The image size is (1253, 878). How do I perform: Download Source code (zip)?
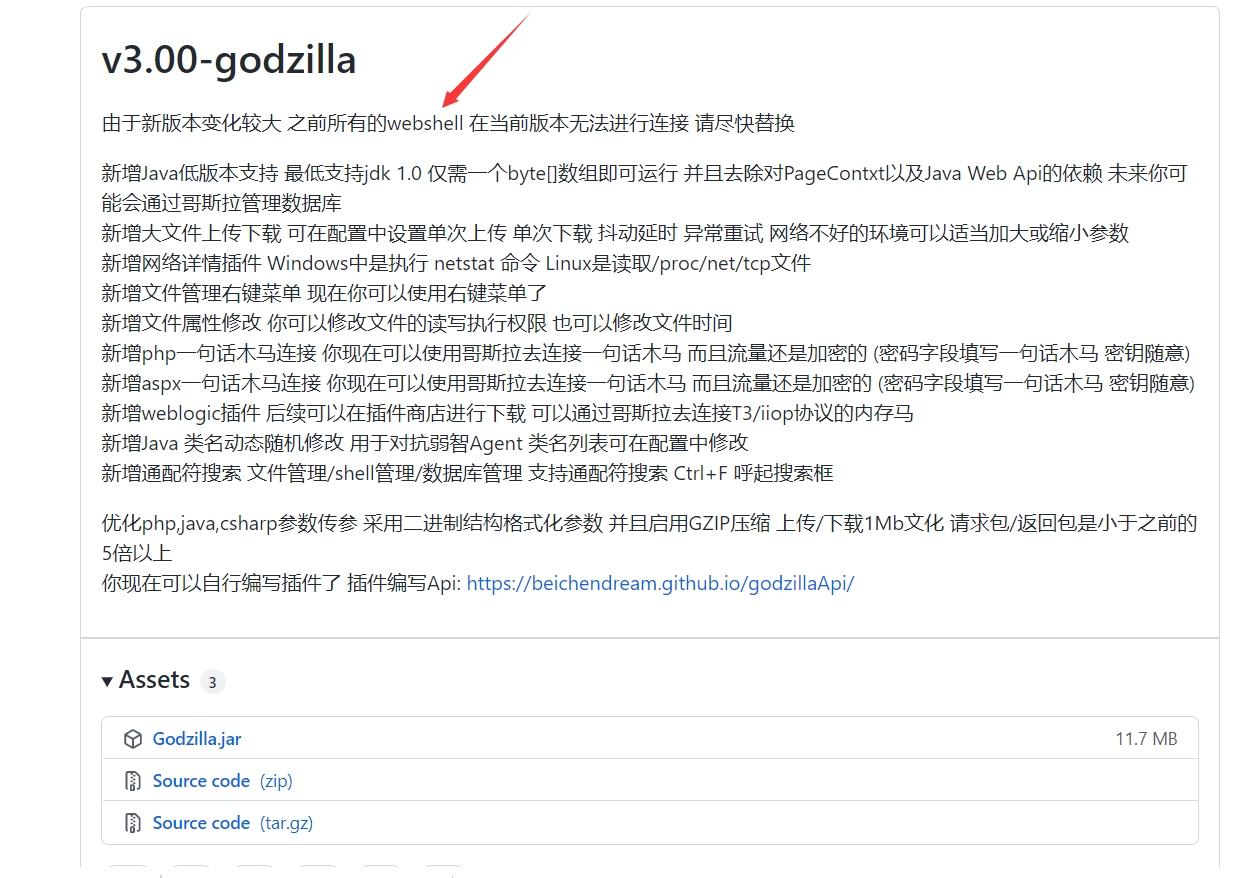[x=222, y=781]
